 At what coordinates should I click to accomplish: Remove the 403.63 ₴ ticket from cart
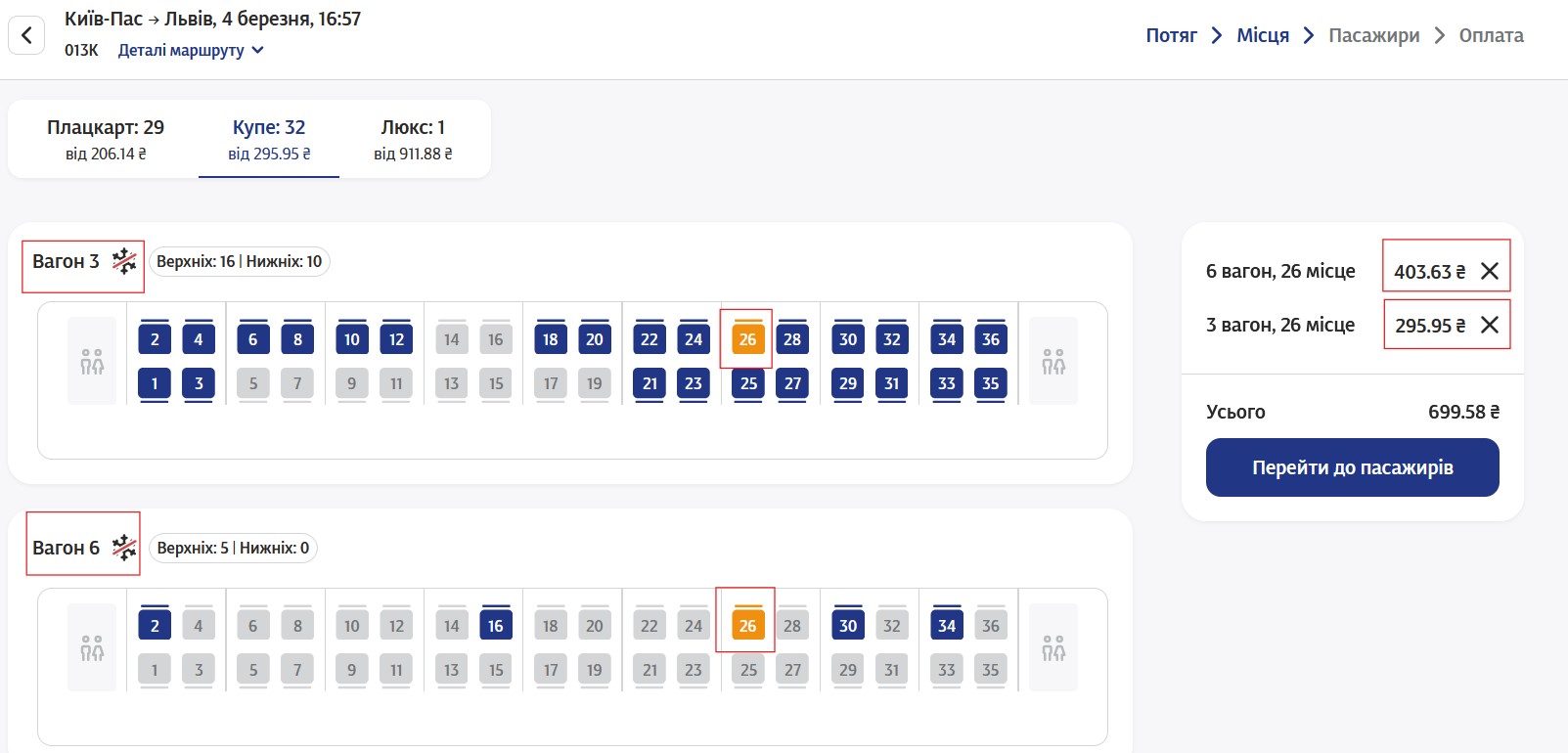click(x=1489, y=271)
